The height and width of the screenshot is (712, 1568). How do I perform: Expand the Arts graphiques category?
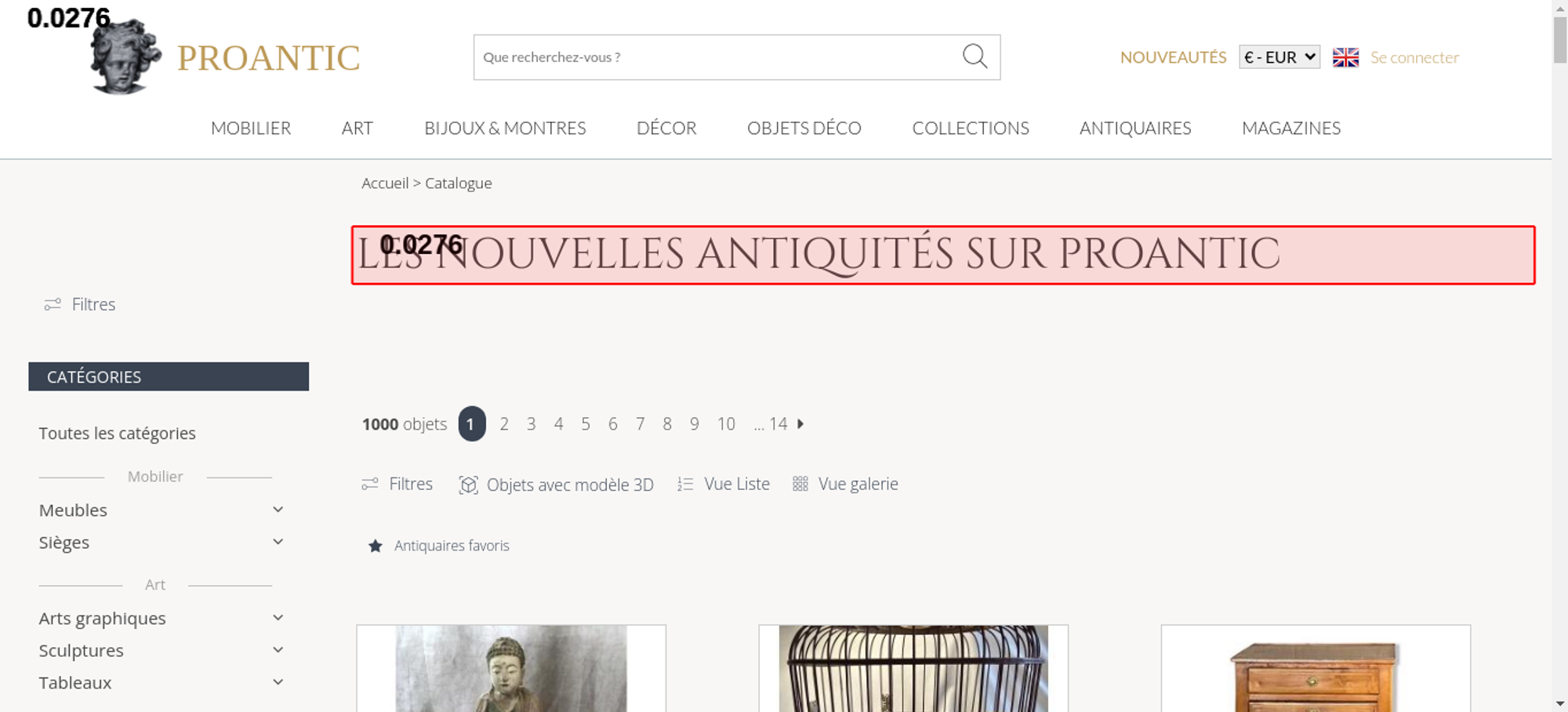pyautogui.click(x=278, y=618)
